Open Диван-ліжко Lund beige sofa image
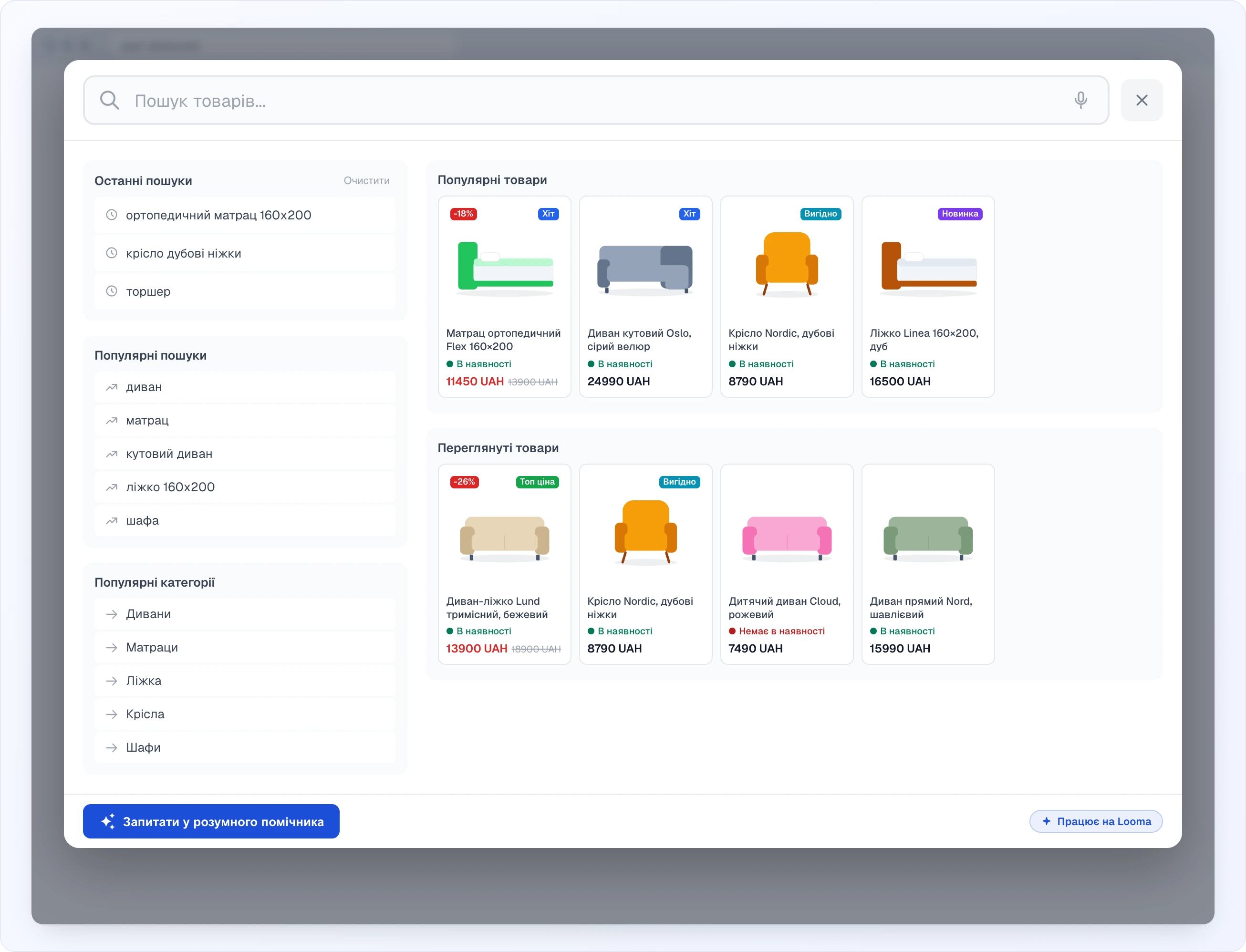The width and height of the screenshot is (1246, 952). (x=505, y=538)
